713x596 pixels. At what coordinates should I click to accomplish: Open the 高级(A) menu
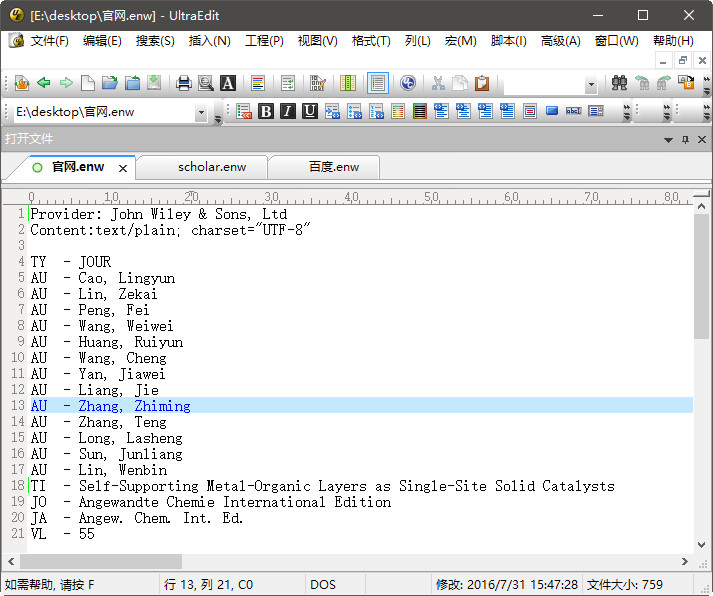[561, 41]
